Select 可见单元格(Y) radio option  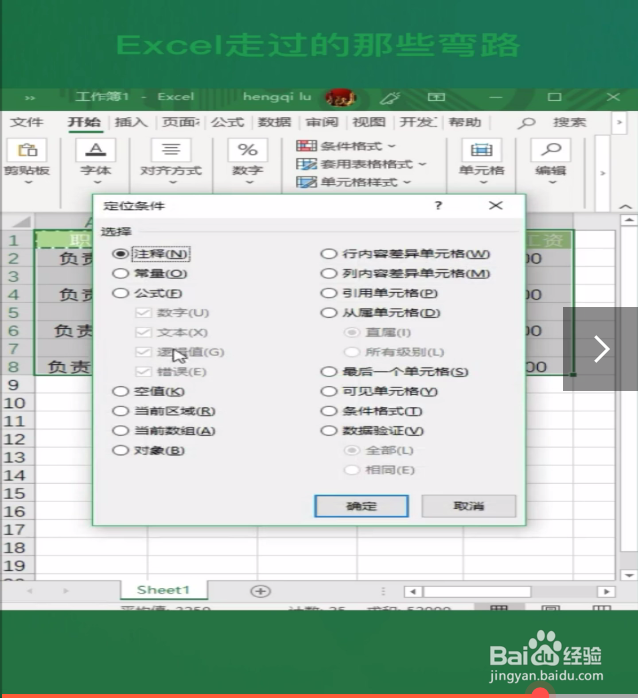coord(329,391)
